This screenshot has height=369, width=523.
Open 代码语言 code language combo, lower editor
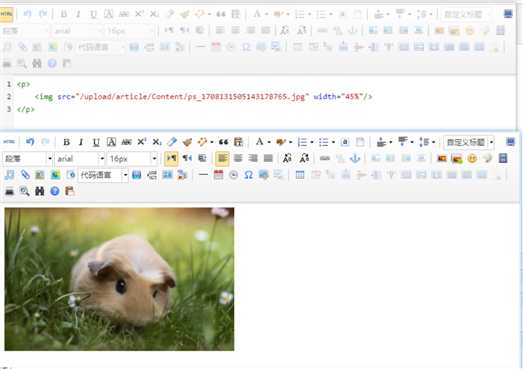click(103, 175)
